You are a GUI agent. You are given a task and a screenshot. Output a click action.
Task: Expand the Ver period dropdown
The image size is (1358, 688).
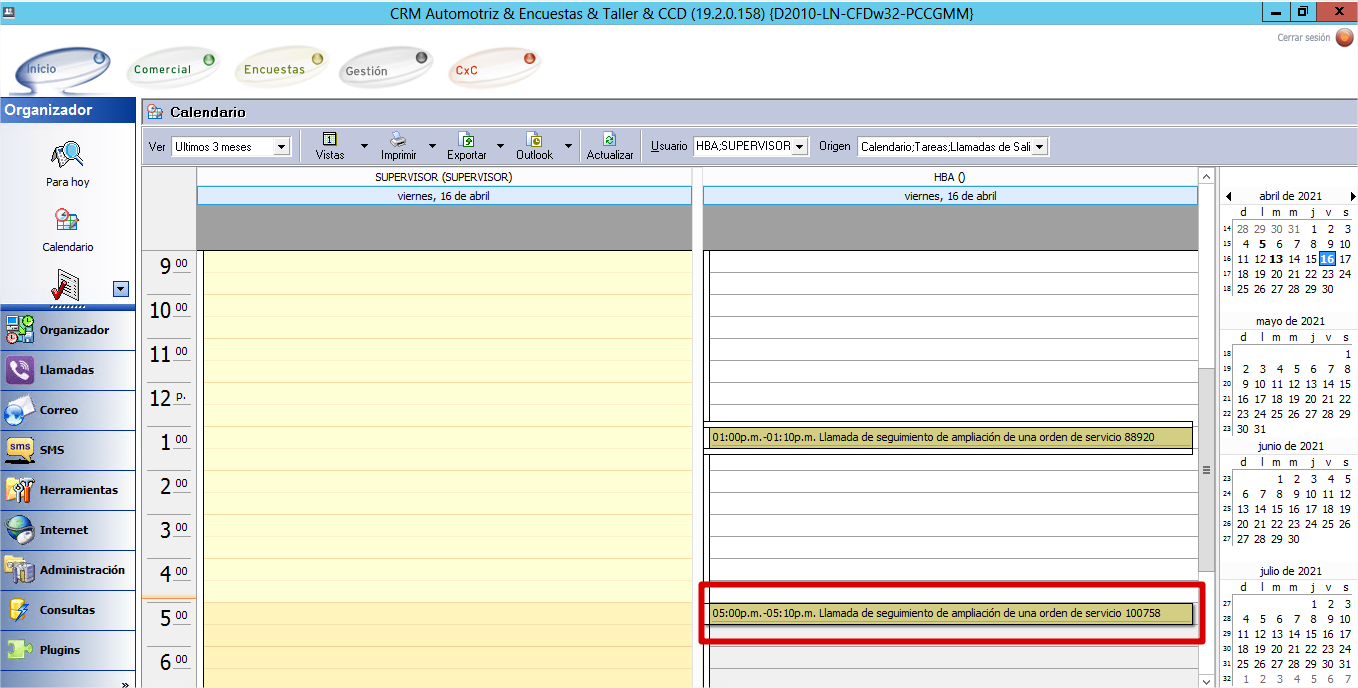click(x=281, y=147)
